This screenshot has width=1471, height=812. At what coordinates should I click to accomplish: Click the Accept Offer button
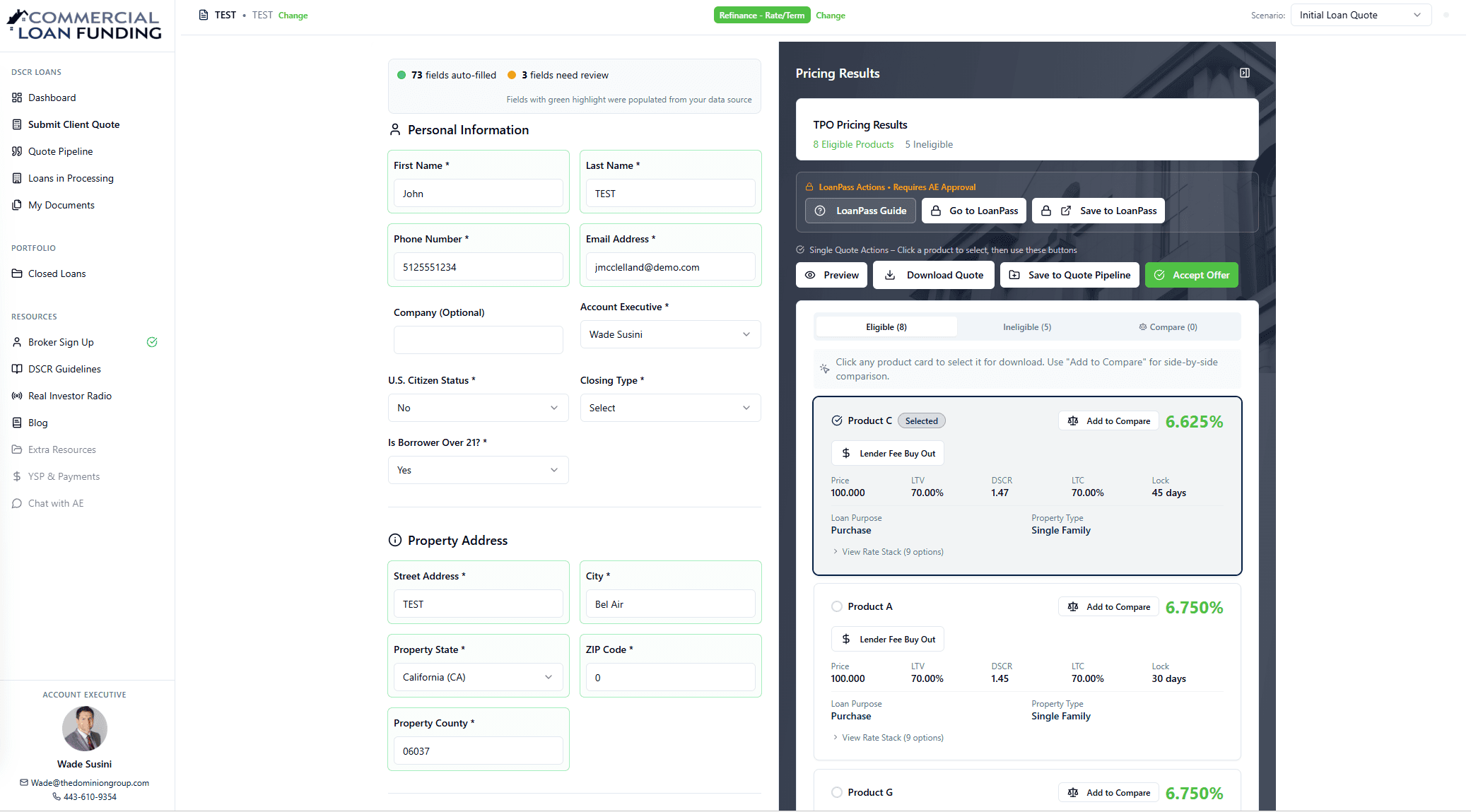point(1192,275)
